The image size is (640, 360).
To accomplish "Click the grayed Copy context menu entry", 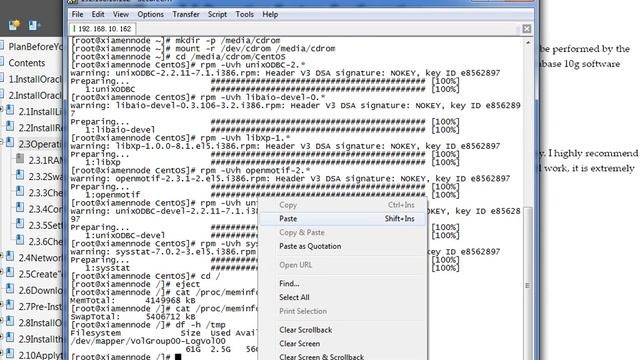I will coord(342,205).
